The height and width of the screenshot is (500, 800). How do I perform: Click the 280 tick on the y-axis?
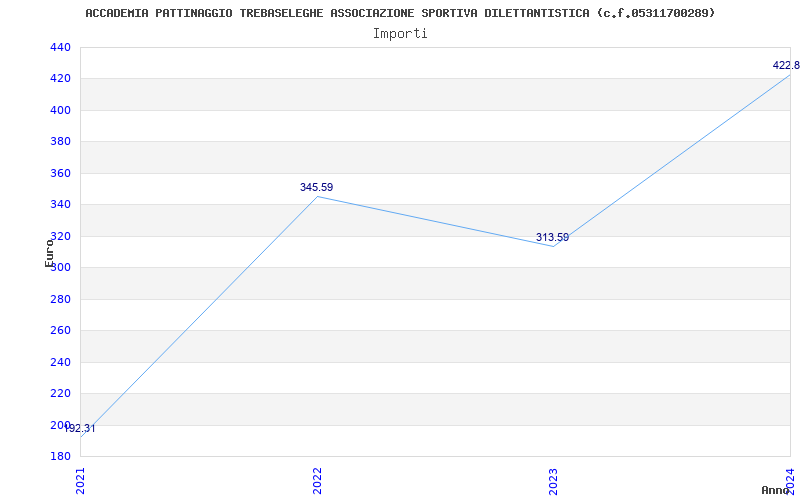pyautogui.click(x=60, y=299)
